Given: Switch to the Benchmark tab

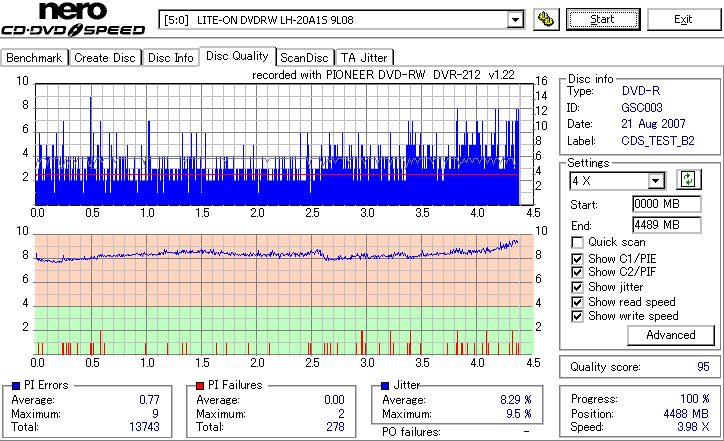Looking at the screenshot, I should click(34, 58).
